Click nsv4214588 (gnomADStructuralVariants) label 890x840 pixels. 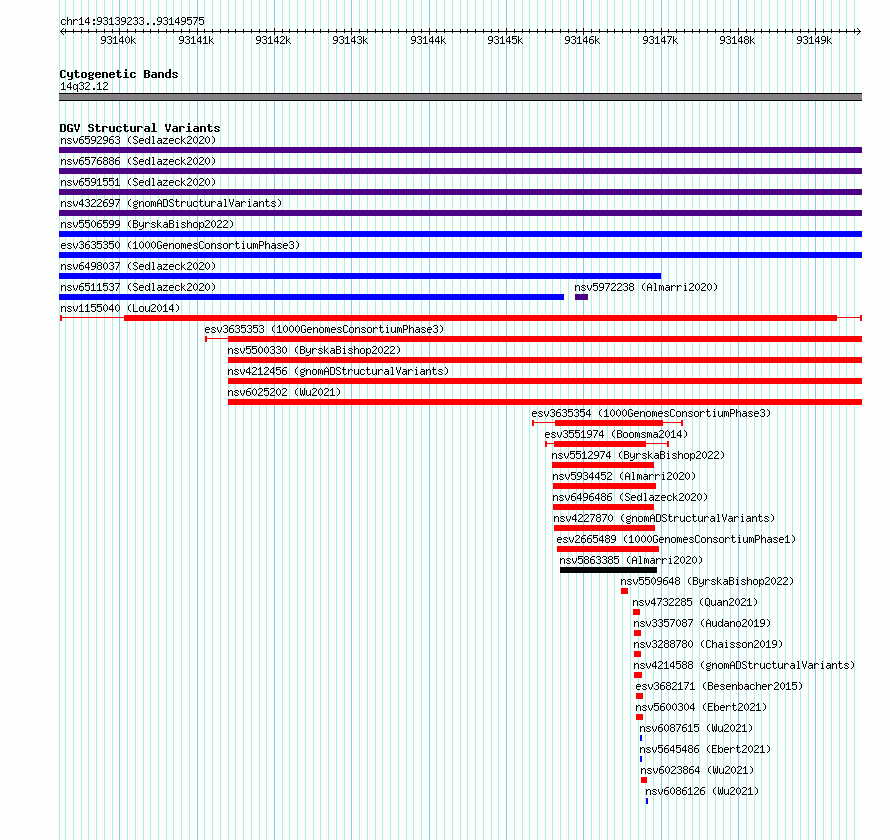(744, 665)
